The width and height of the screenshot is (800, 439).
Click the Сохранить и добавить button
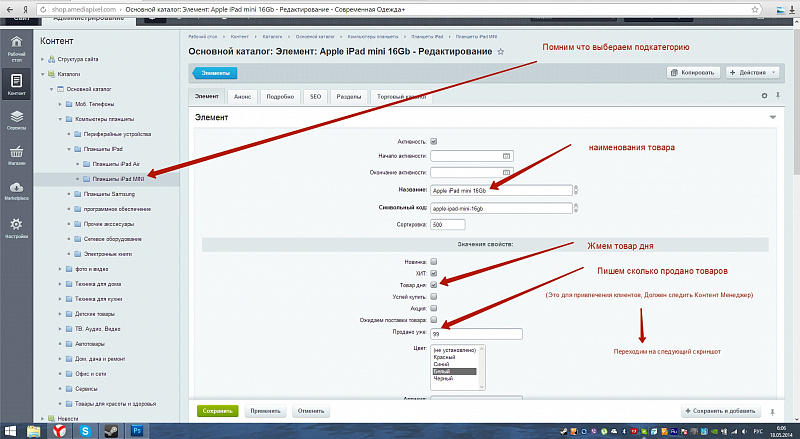[721, 411]
